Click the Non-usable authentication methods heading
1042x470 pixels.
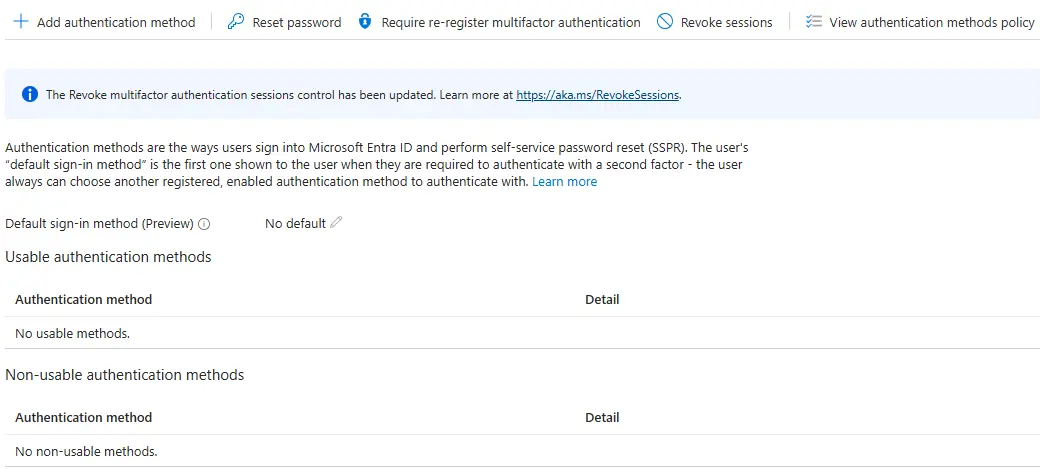pos(124,375)
